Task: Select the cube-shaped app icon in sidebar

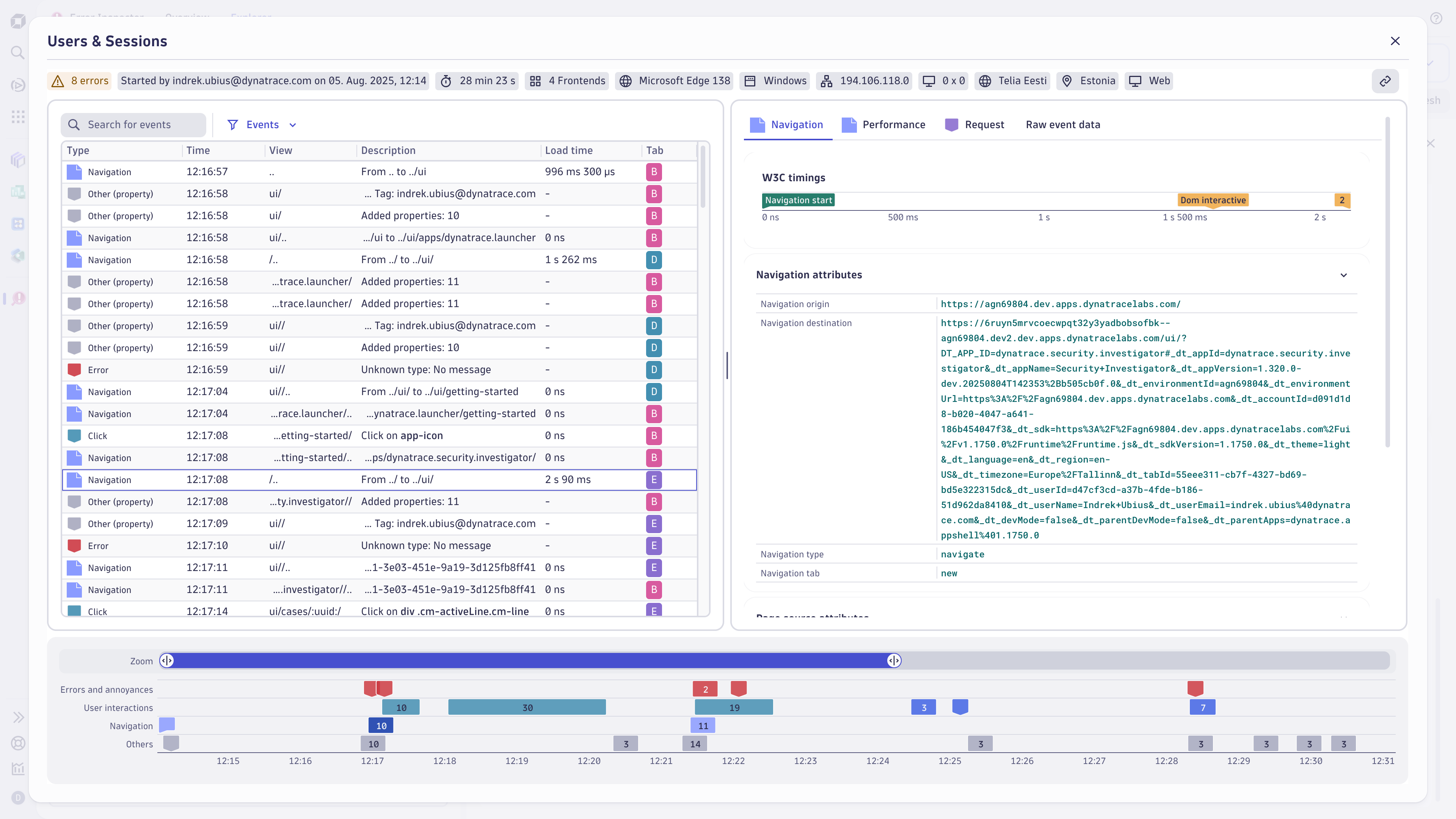Action: click(x=18, y=160)
